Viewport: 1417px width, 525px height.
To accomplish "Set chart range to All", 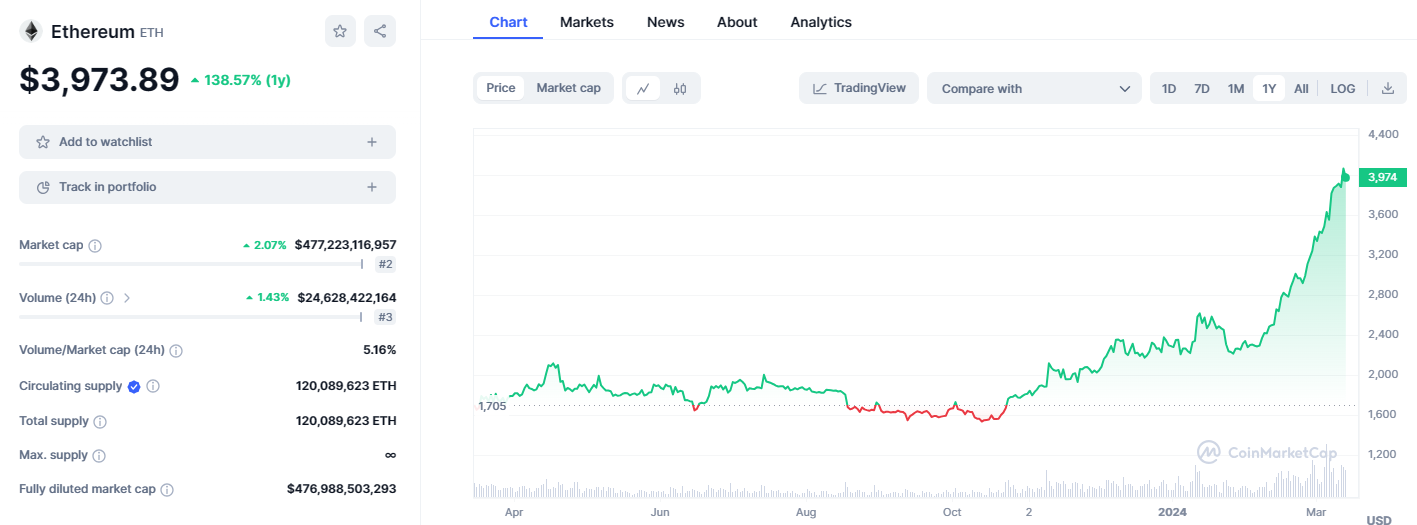I will pos(1301,88).
